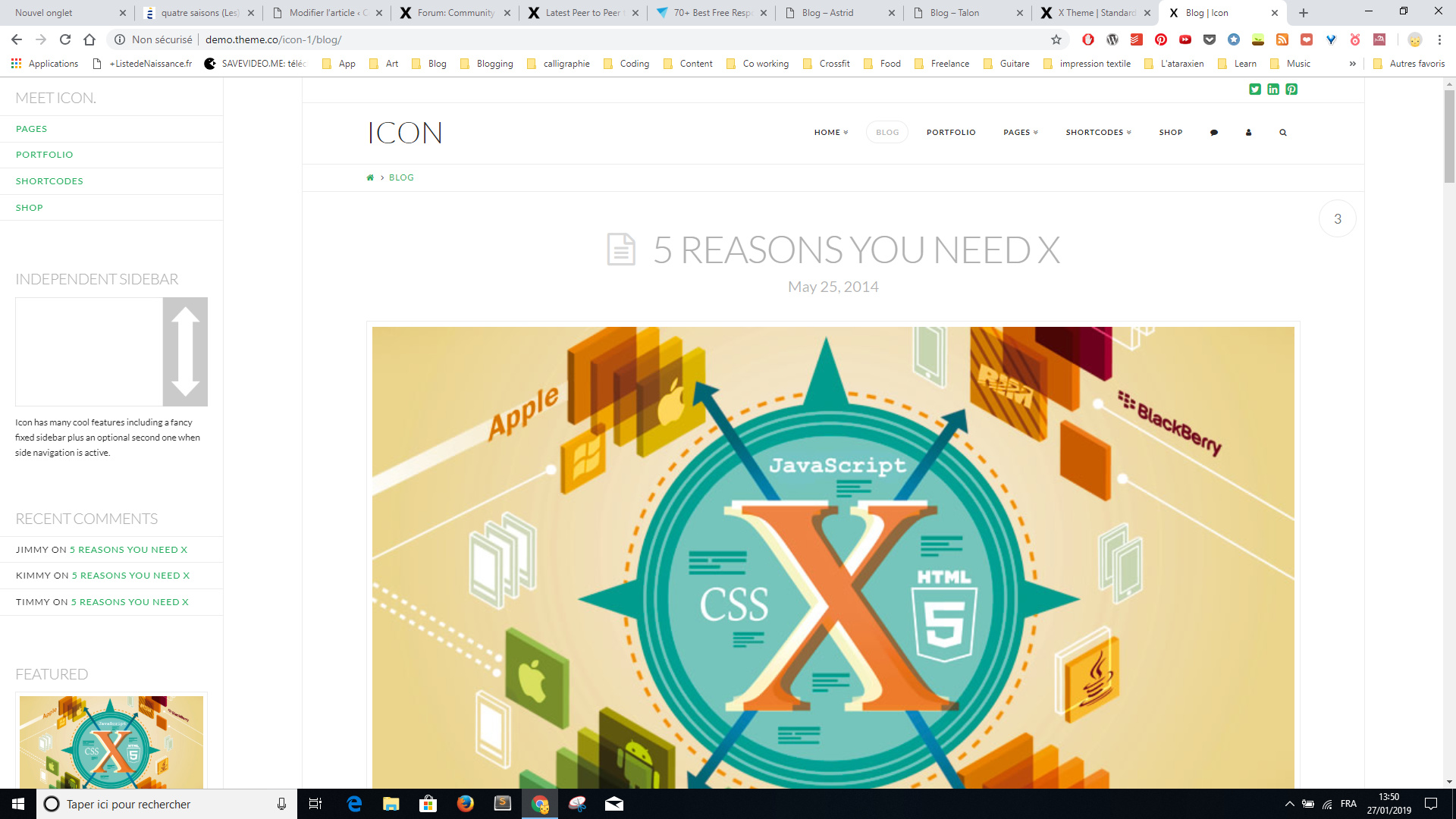
Task: Select the PORTFOLIO item in top navigation
Action: click(x=951, y=133)
